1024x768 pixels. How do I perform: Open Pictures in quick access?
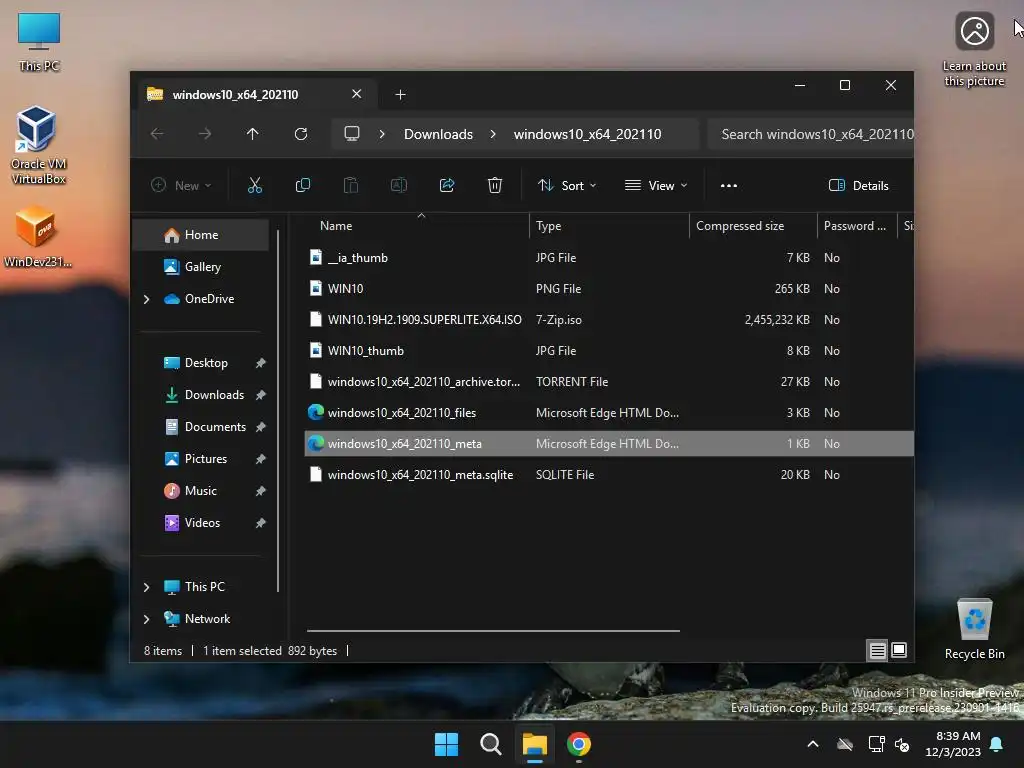coord(200,458)
